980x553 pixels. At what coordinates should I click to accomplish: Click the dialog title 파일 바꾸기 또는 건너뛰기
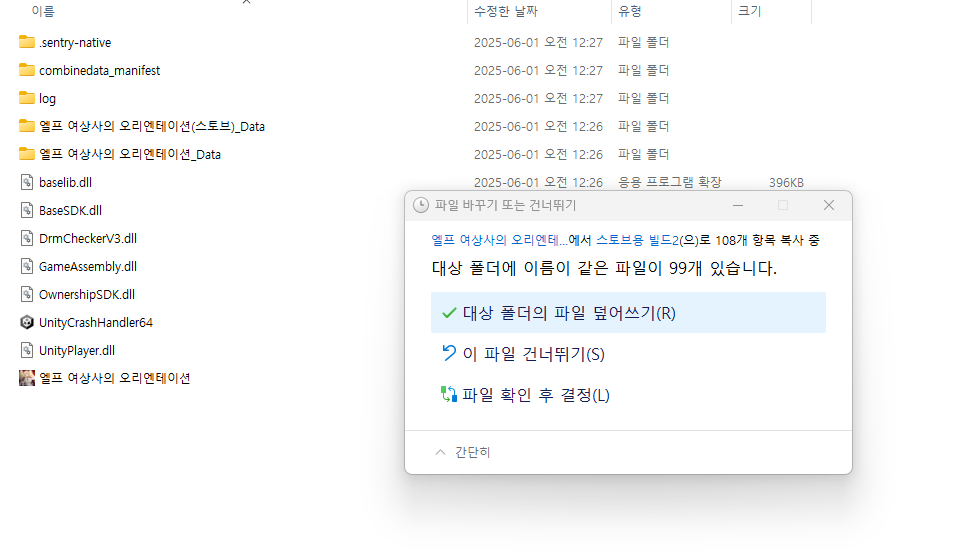(x=506, y=205)
